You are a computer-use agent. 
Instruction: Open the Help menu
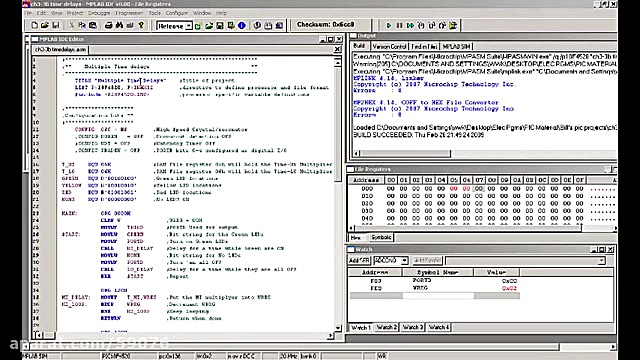[221, 13]
